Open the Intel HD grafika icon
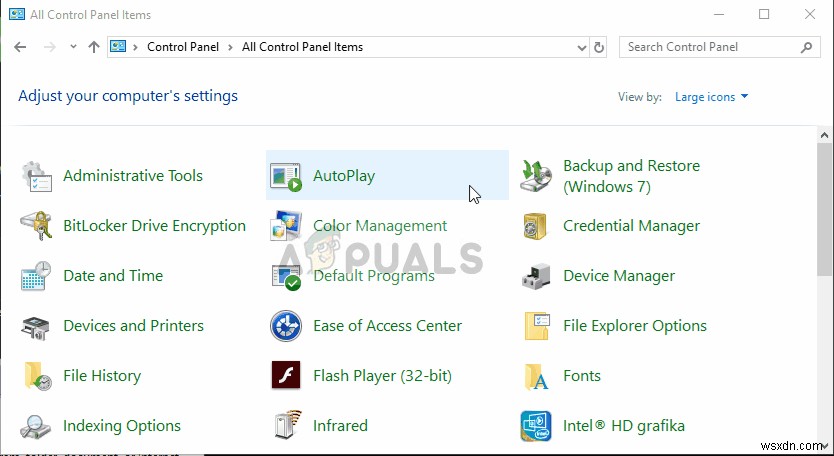This screenshot has height=456, width=834. click(x=537, y=426)
